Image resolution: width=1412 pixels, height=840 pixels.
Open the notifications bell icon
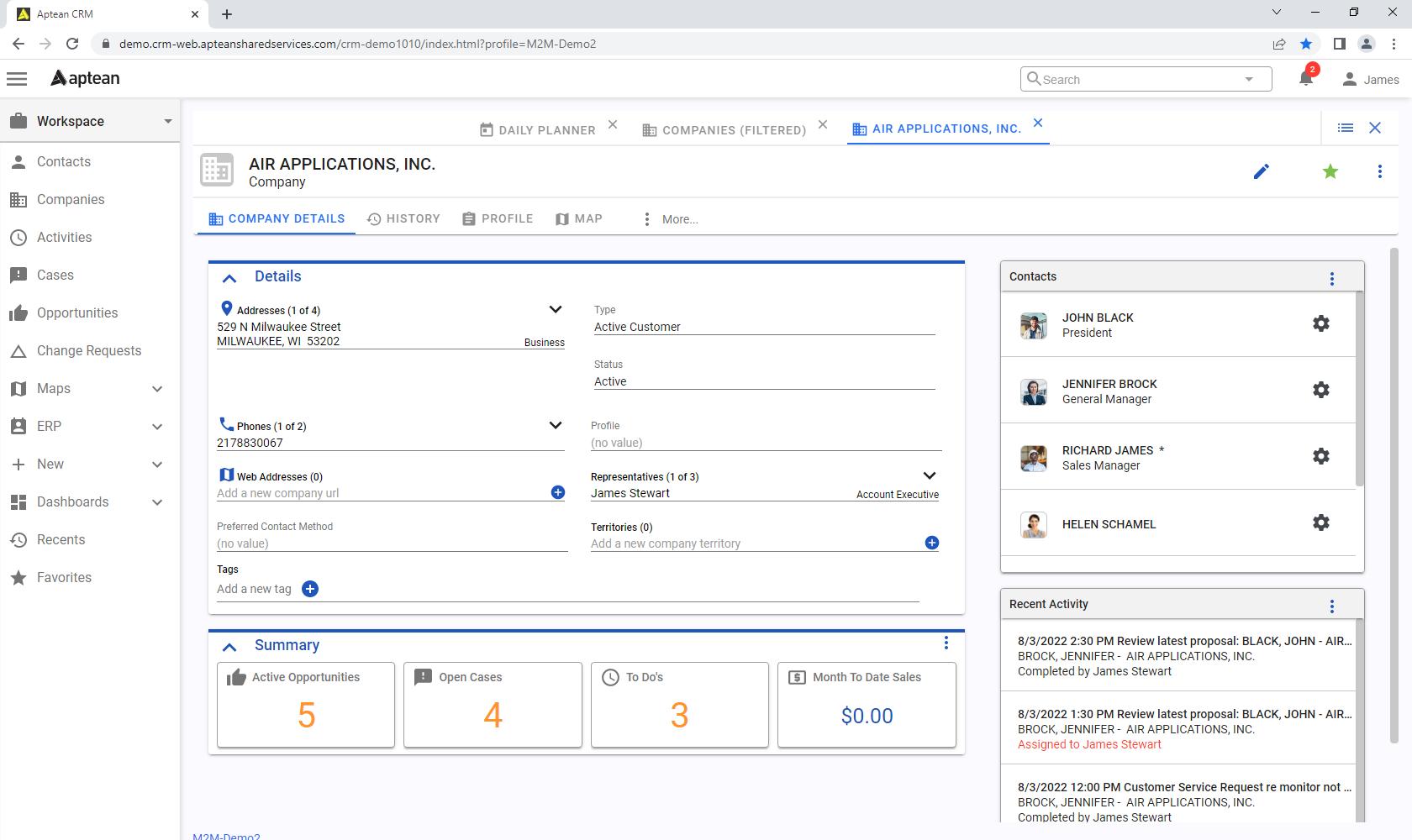(1305, 78)
